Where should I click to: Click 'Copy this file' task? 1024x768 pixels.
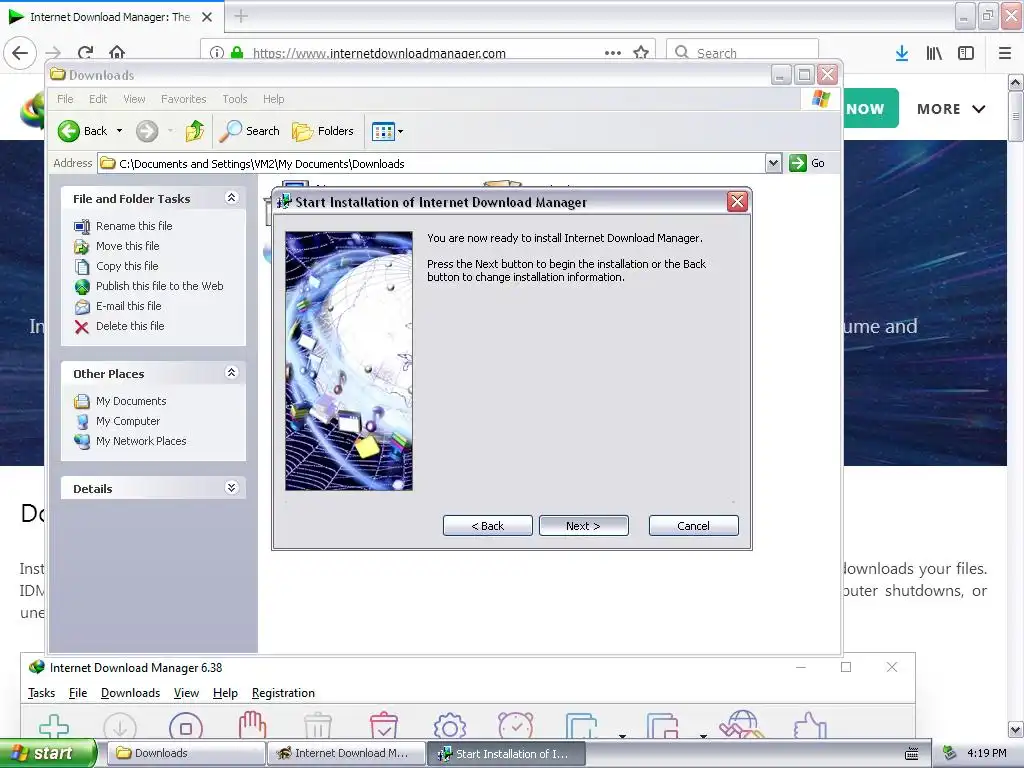(x=127, y=266)
